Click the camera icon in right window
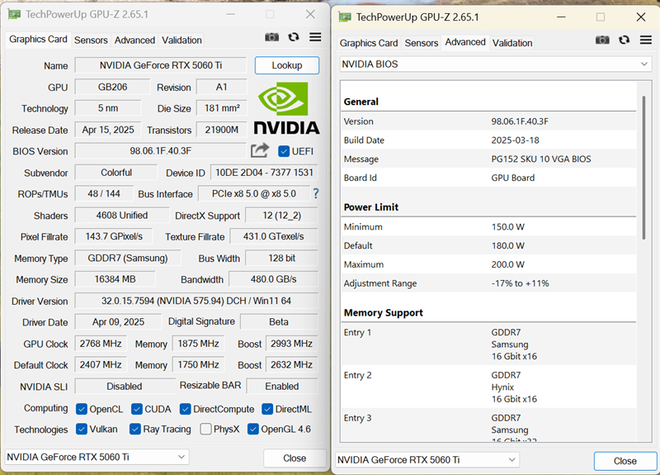The height and width of the screenshot is (475, 660). point(602,40)
